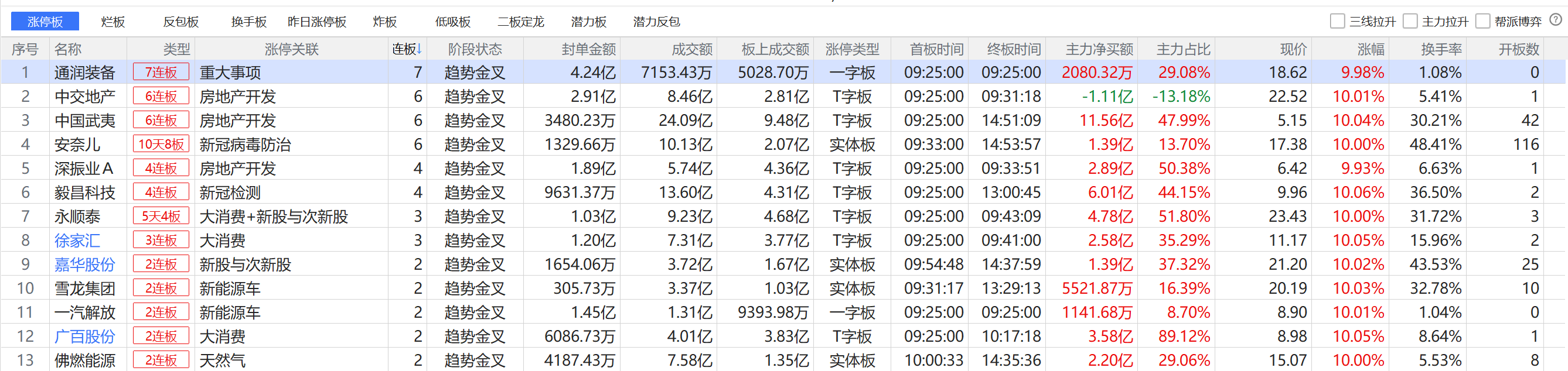This screenshot has height=371, width=1568.
Task: Click the -1.11亿 net buy value
Action: 1107,97
